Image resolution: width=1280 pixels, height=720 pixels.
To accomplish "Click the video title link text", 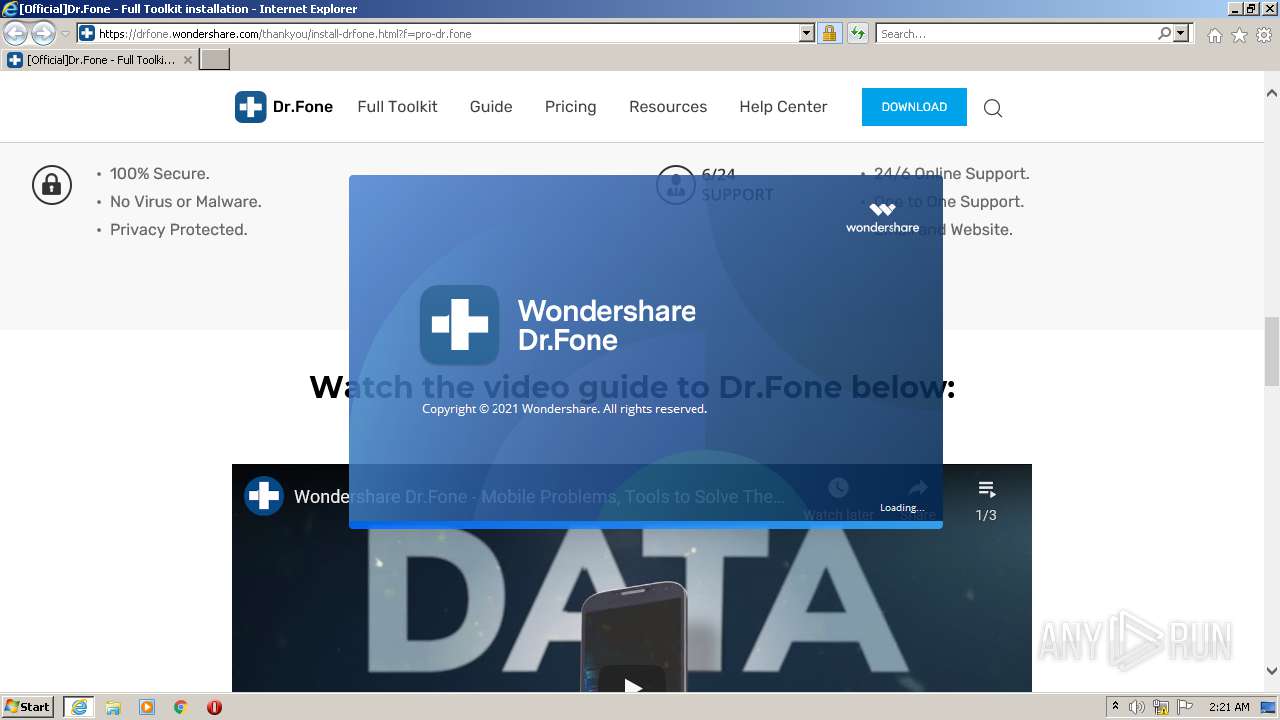I will 539,496.
